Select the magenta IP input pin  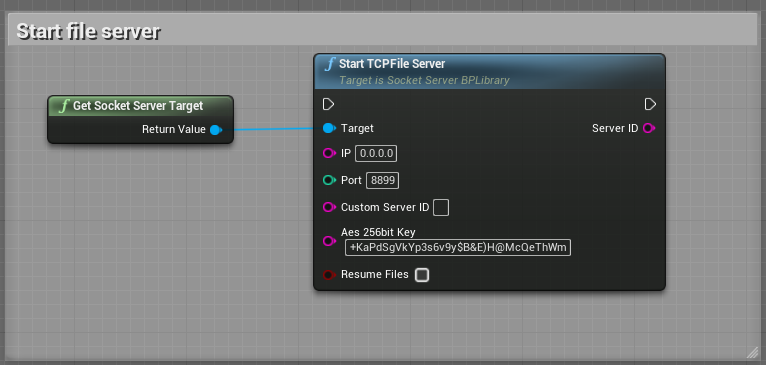(329, 153)
